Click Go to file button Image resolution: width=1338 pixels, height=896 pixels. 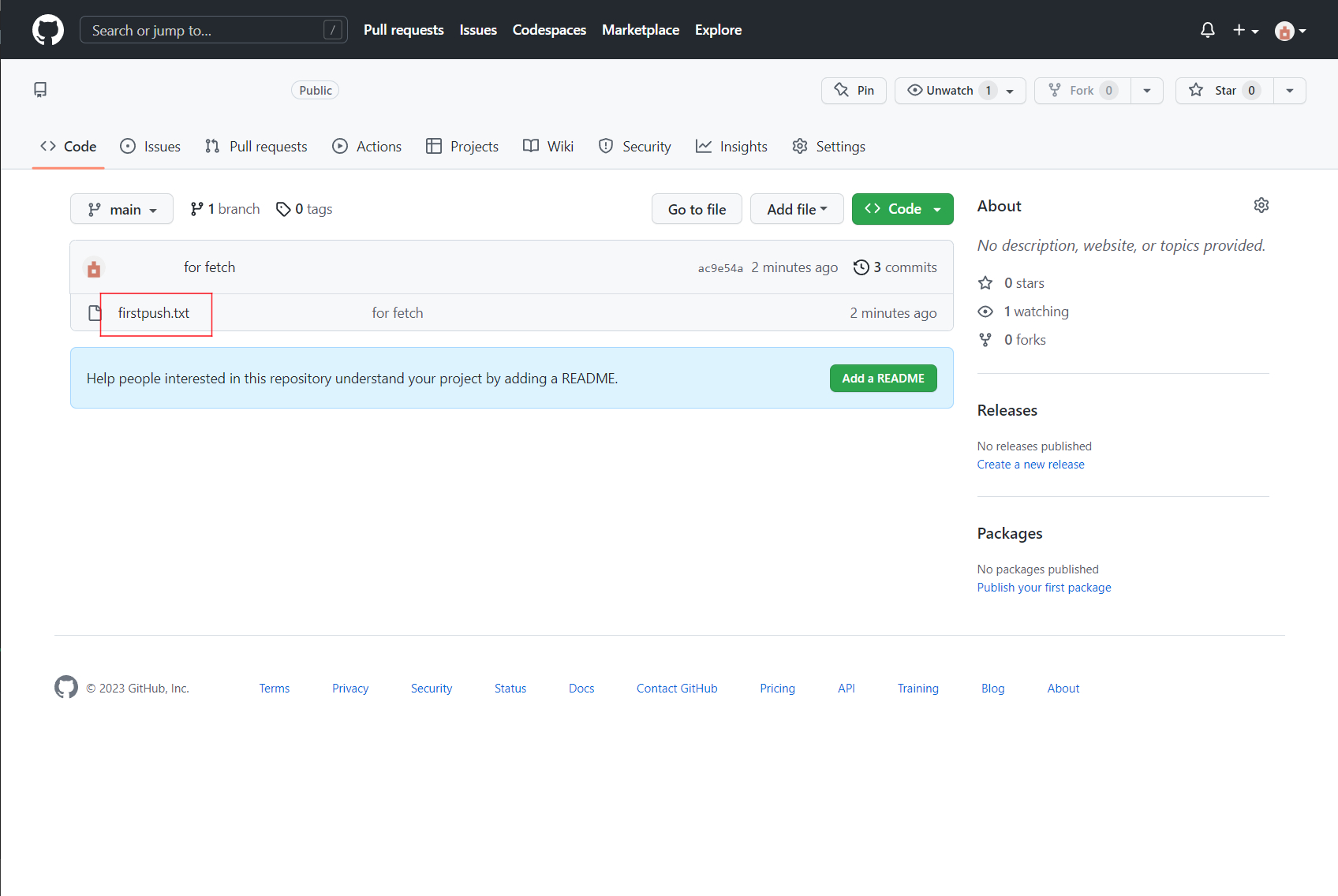[x=697, y=209]
